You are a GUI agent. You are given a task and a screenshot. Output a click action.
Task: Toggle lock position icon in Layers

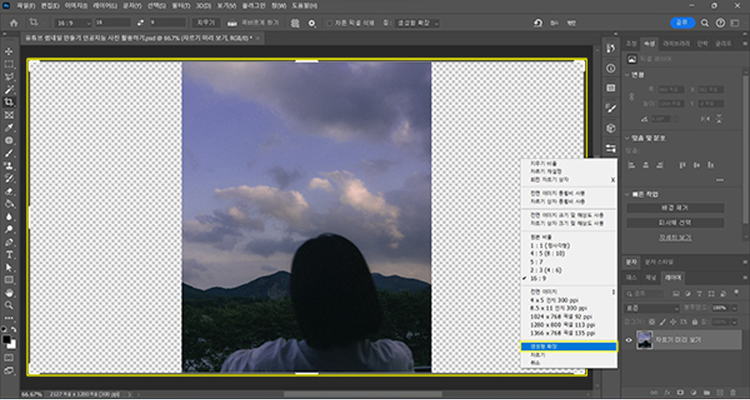pyautogui.click(x=673, y=322)
